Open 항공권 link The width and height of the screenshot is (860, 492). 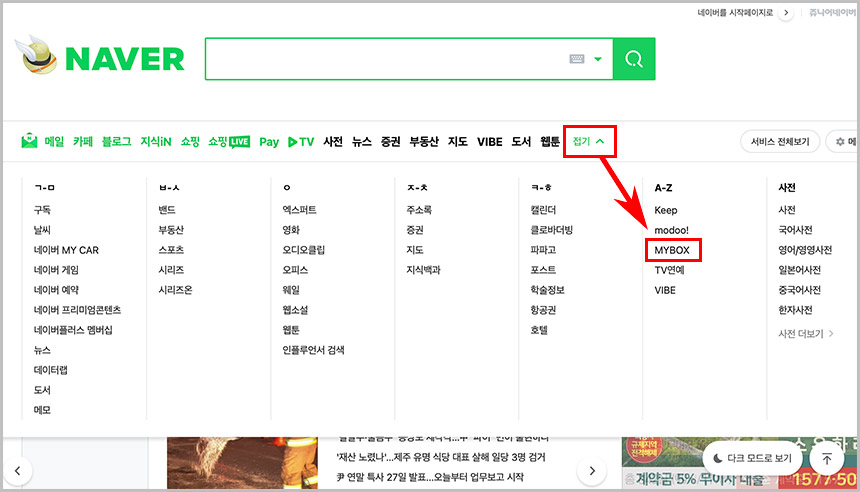pos(543,310)
